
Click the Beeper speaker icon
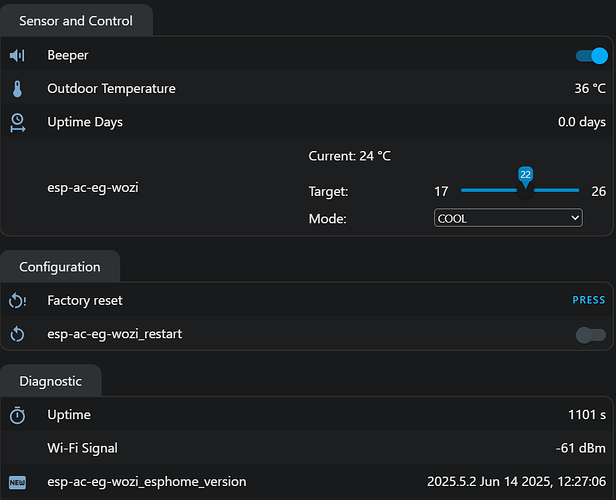pos(17,55)
